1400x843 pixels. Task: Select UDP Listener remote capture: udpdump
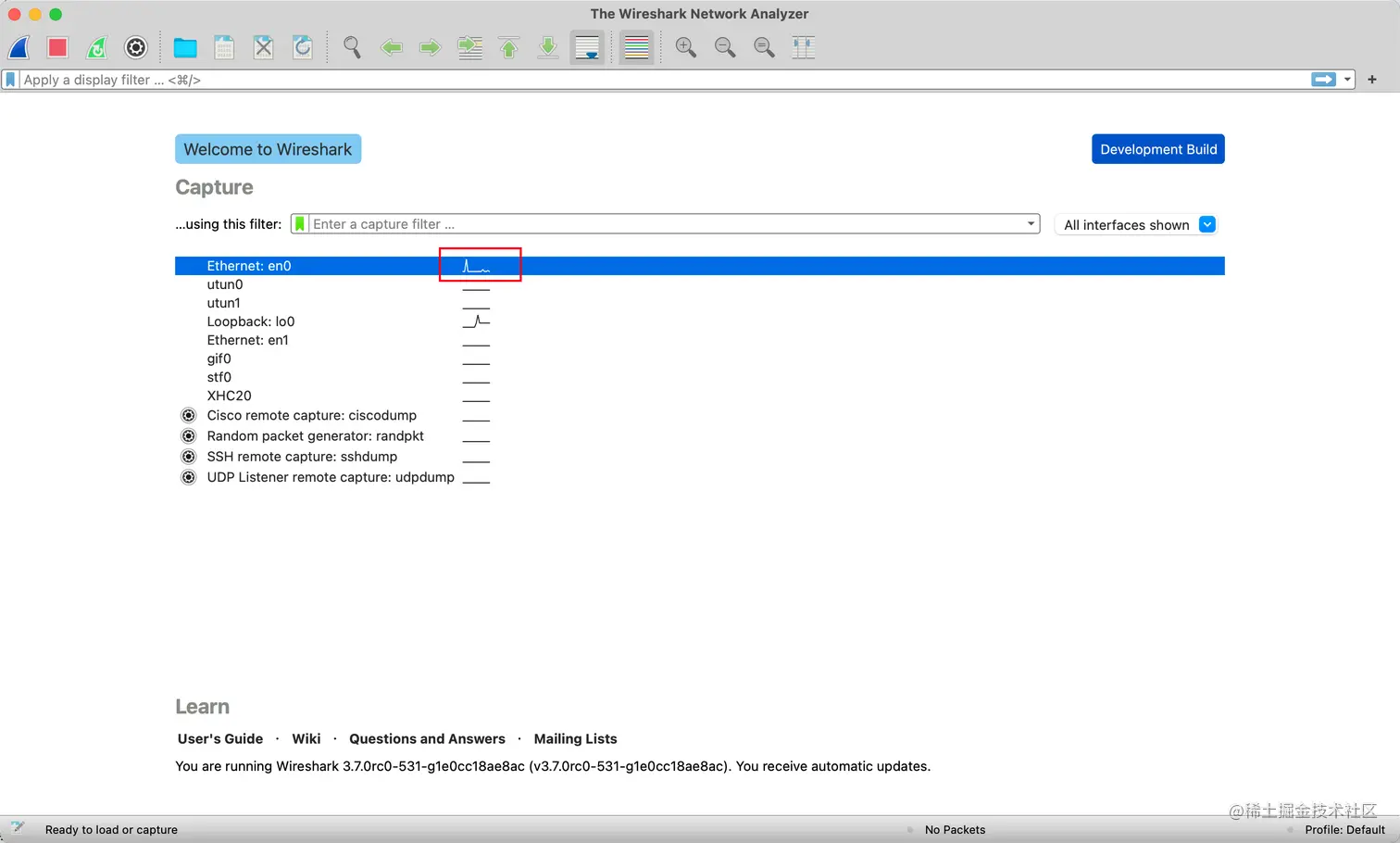pos(331,477)
